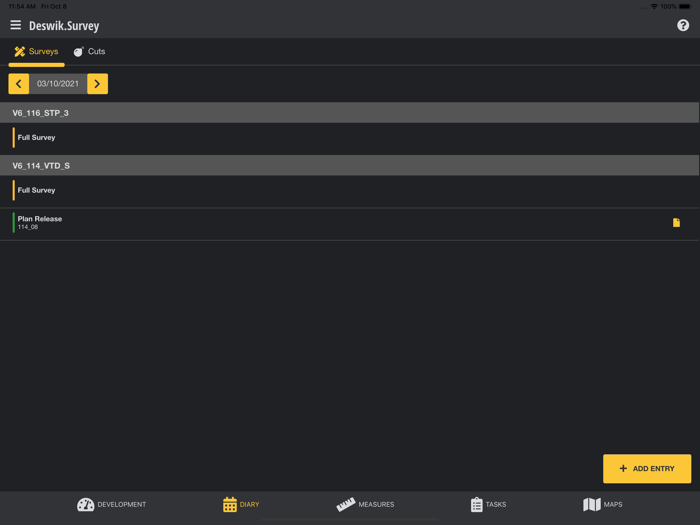Open the Plan Release 114_08 entry
The width and height of the screenshot is (700, 525).
pyautogui.click(x=350, y=223)
